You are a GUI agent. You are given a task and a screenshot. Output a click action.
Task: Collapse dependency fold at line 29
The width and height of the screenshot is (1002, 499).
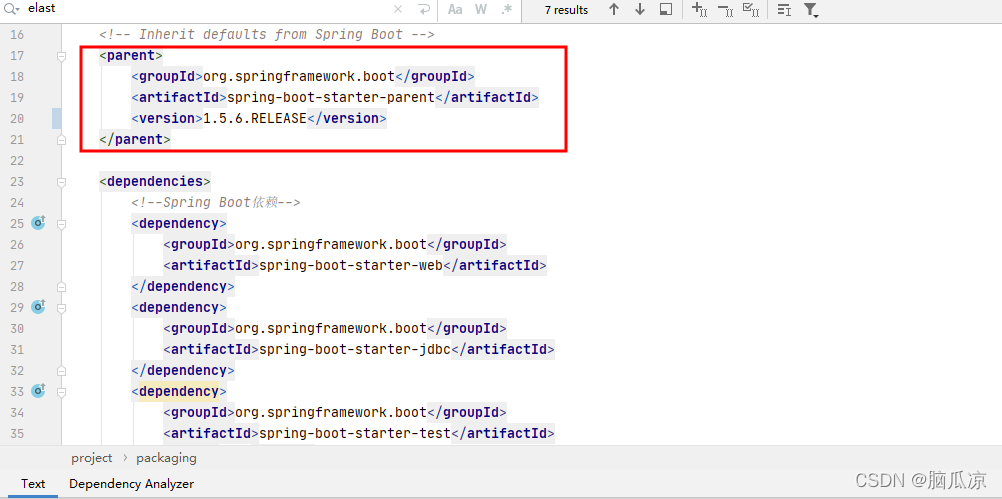[61, 308]
